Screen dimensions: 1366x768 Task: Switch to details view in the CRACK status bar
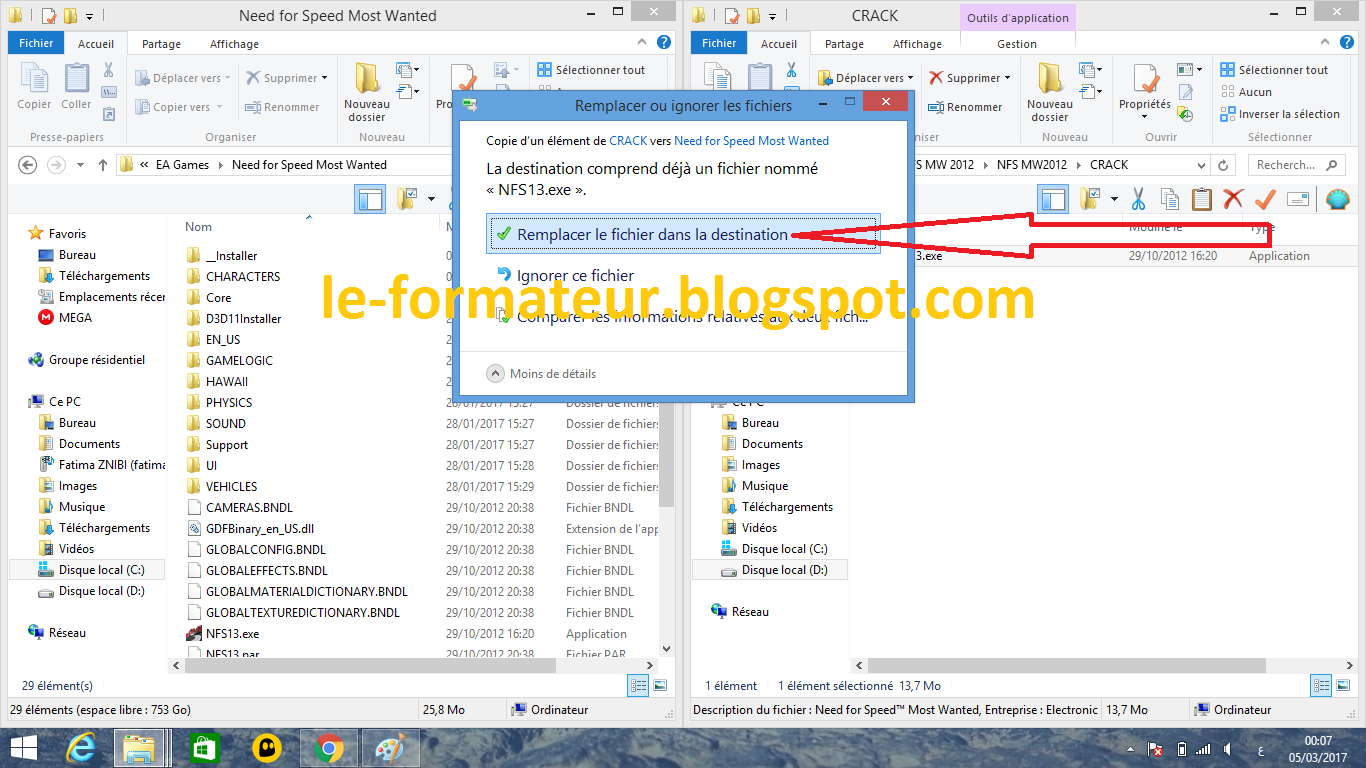[1321, 685]
